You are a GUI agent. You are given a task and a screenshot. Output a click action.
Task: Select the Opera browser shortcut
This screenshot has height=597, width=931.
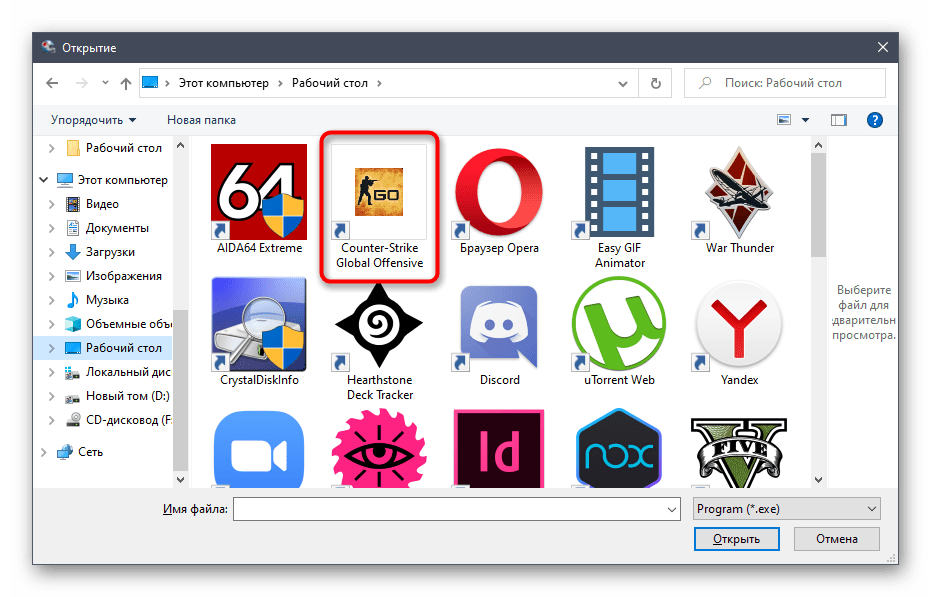(x=499, y=192)
